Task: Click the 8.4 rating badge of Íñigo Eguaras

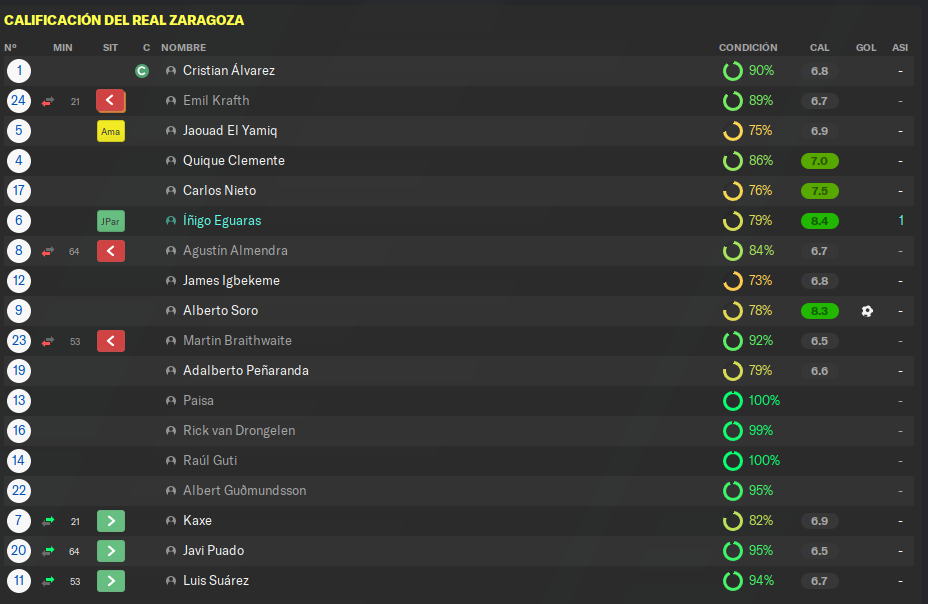Action: pyautogui.click(x=820, y=221)
